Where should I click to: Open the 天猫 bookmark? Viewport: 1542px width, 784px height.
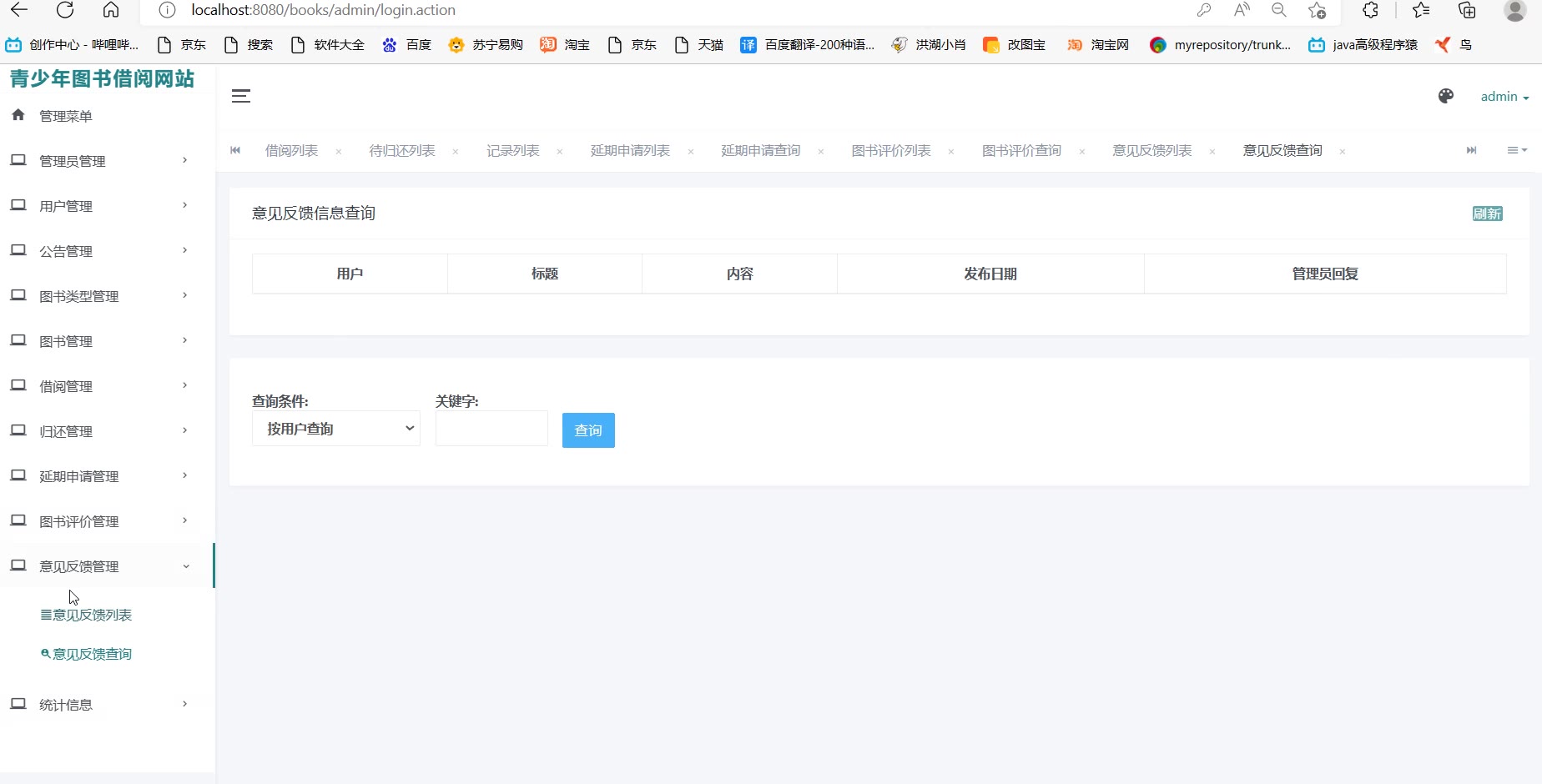tap(698, 45)
